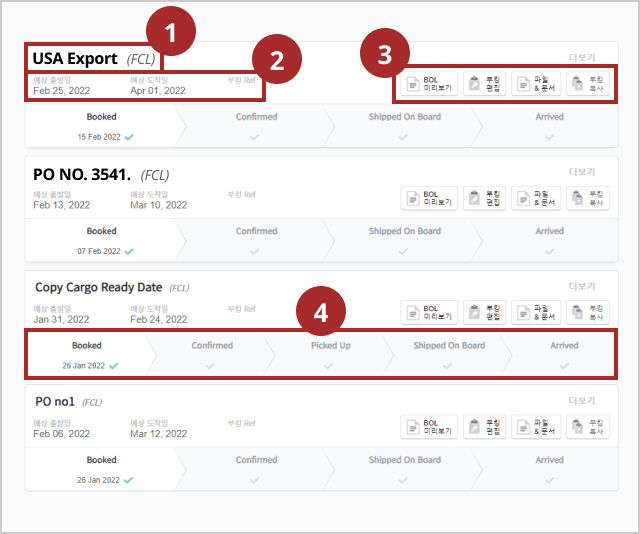Select Shipped On Board stage of PO no1

404,469
